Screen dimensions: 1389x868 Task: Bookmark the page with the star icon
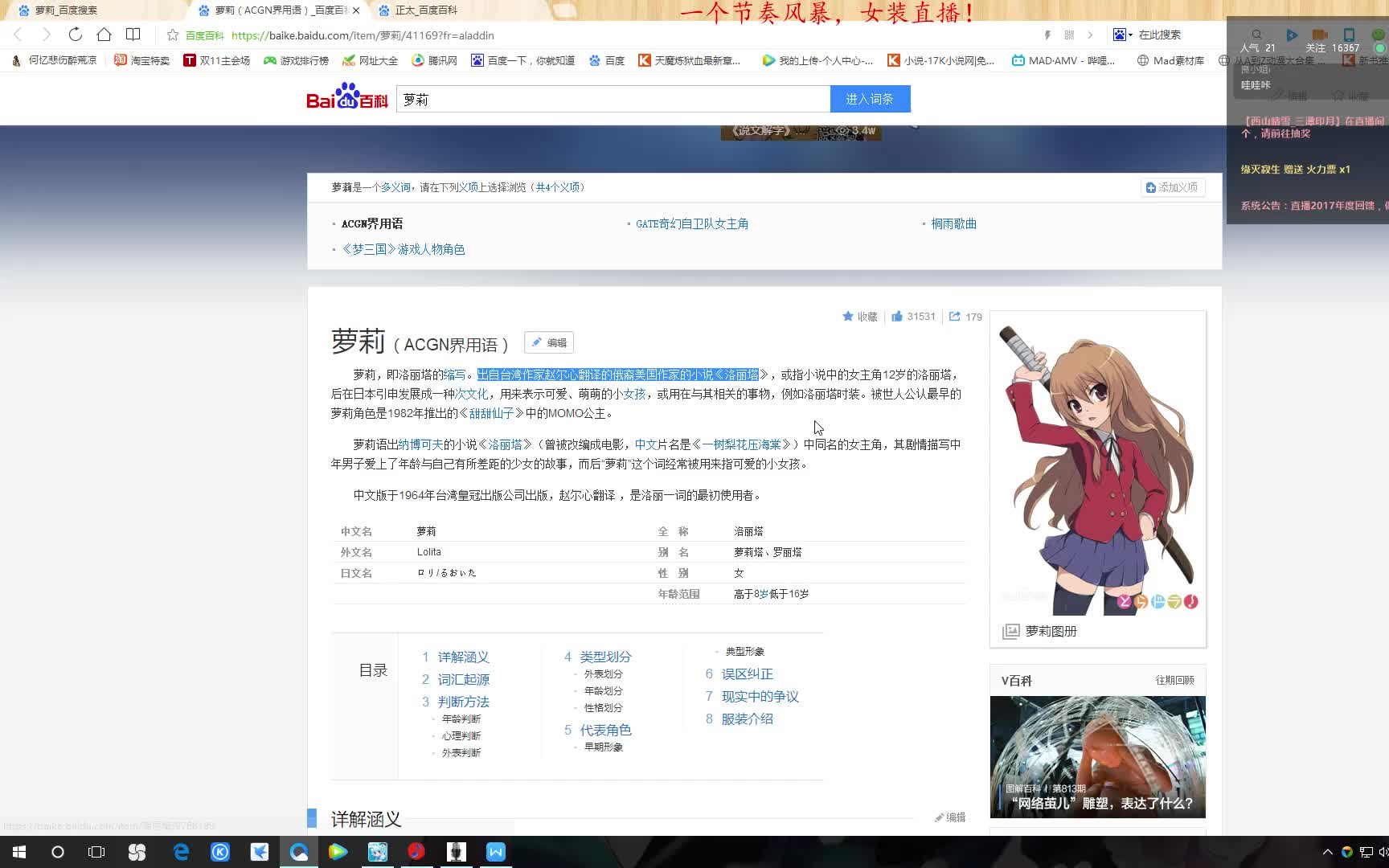pyautogui.click(x=172, y=35)
